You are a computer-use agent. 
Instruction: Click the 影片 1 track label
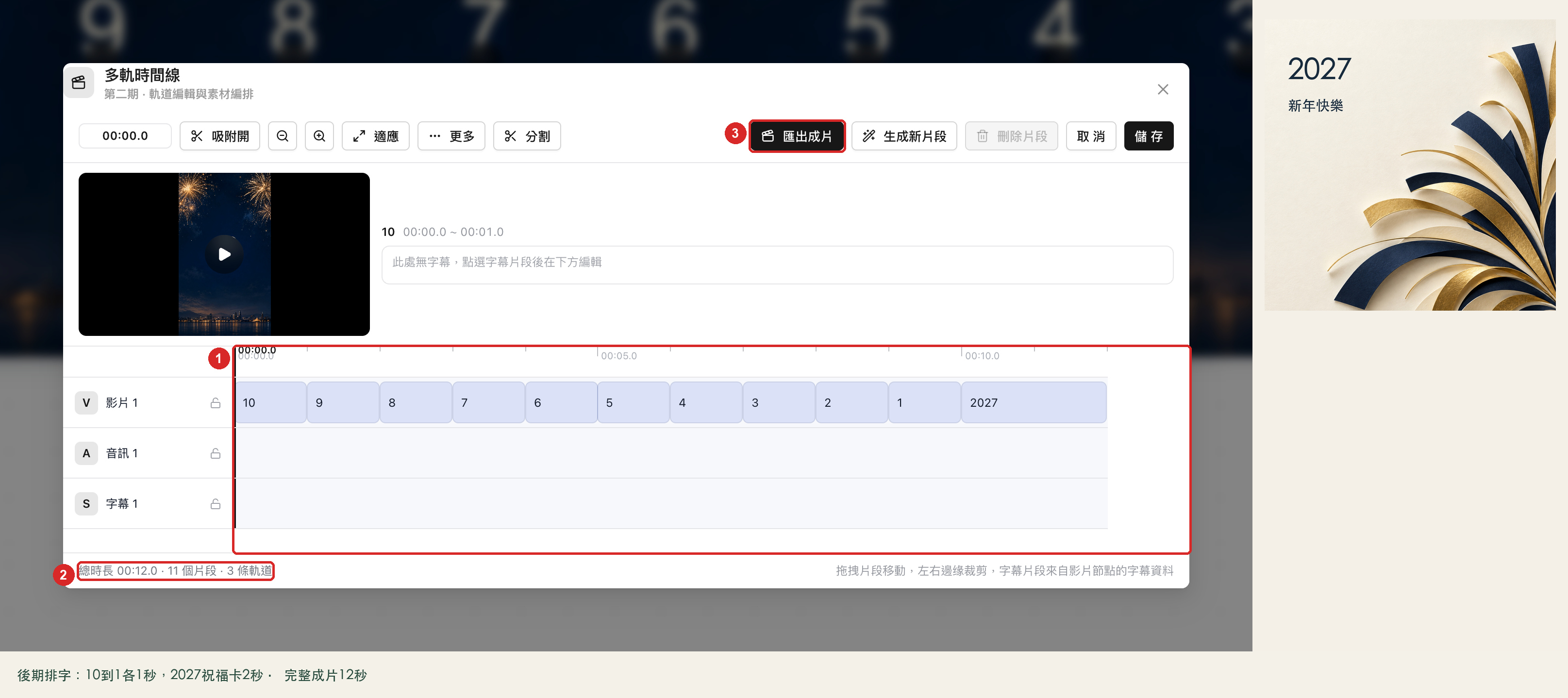point(122,402)
